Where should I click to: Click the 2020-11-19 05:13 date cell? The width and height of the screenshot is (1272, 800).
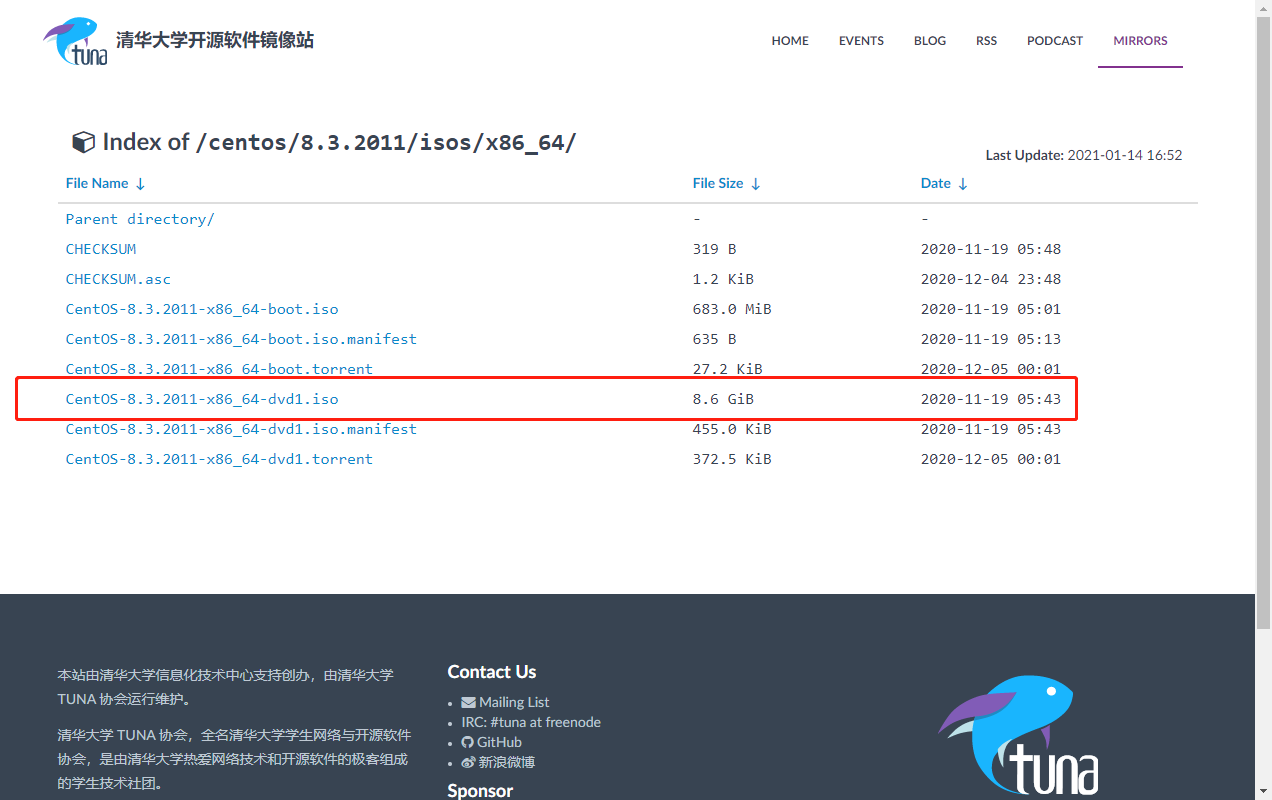point(991,339)
